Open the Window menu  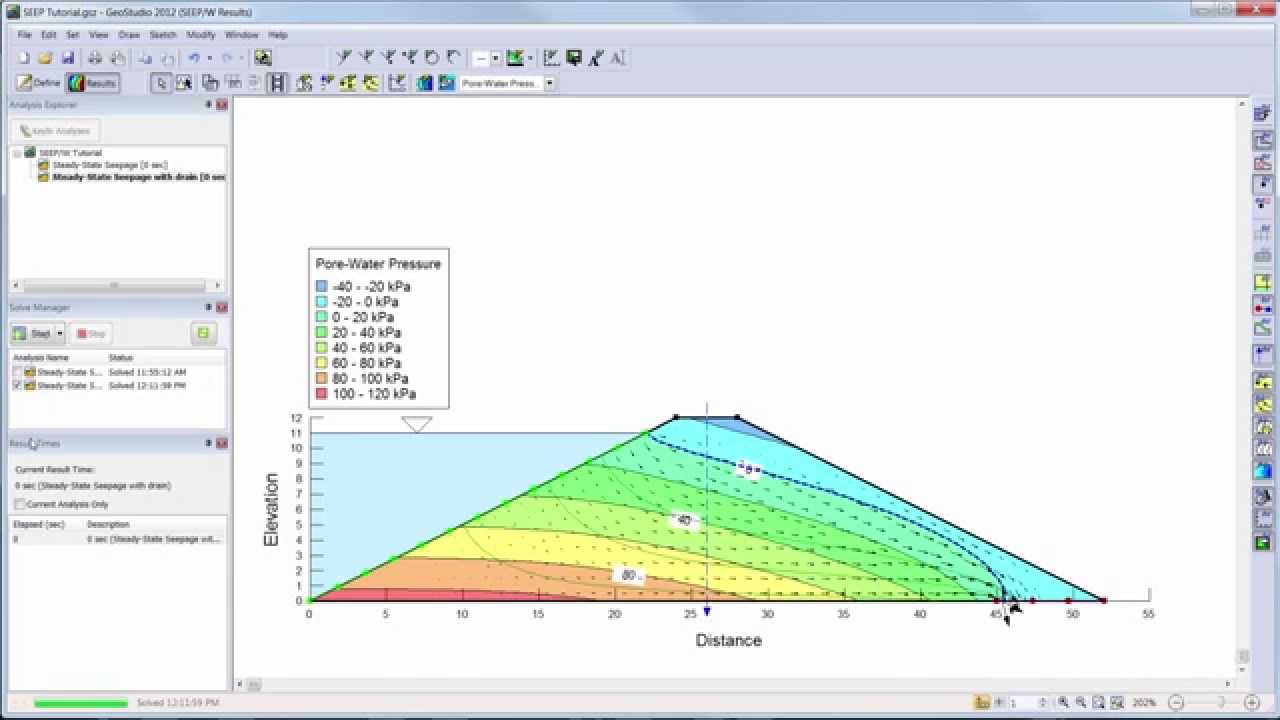coord(242,35)
